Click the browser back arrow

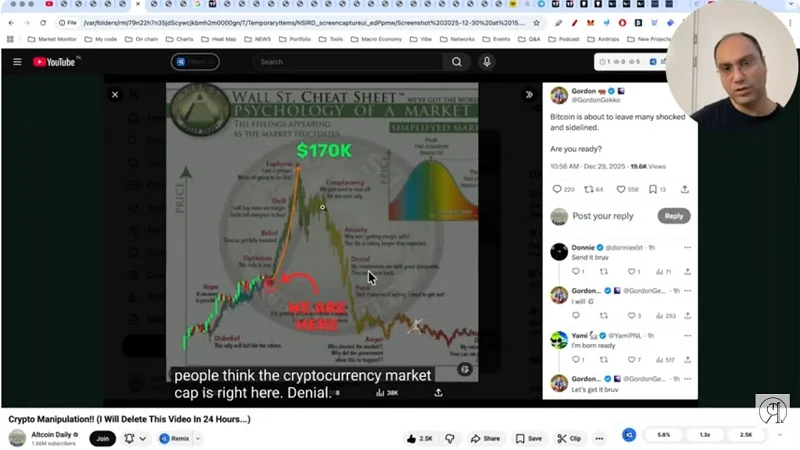click(11, 22)
